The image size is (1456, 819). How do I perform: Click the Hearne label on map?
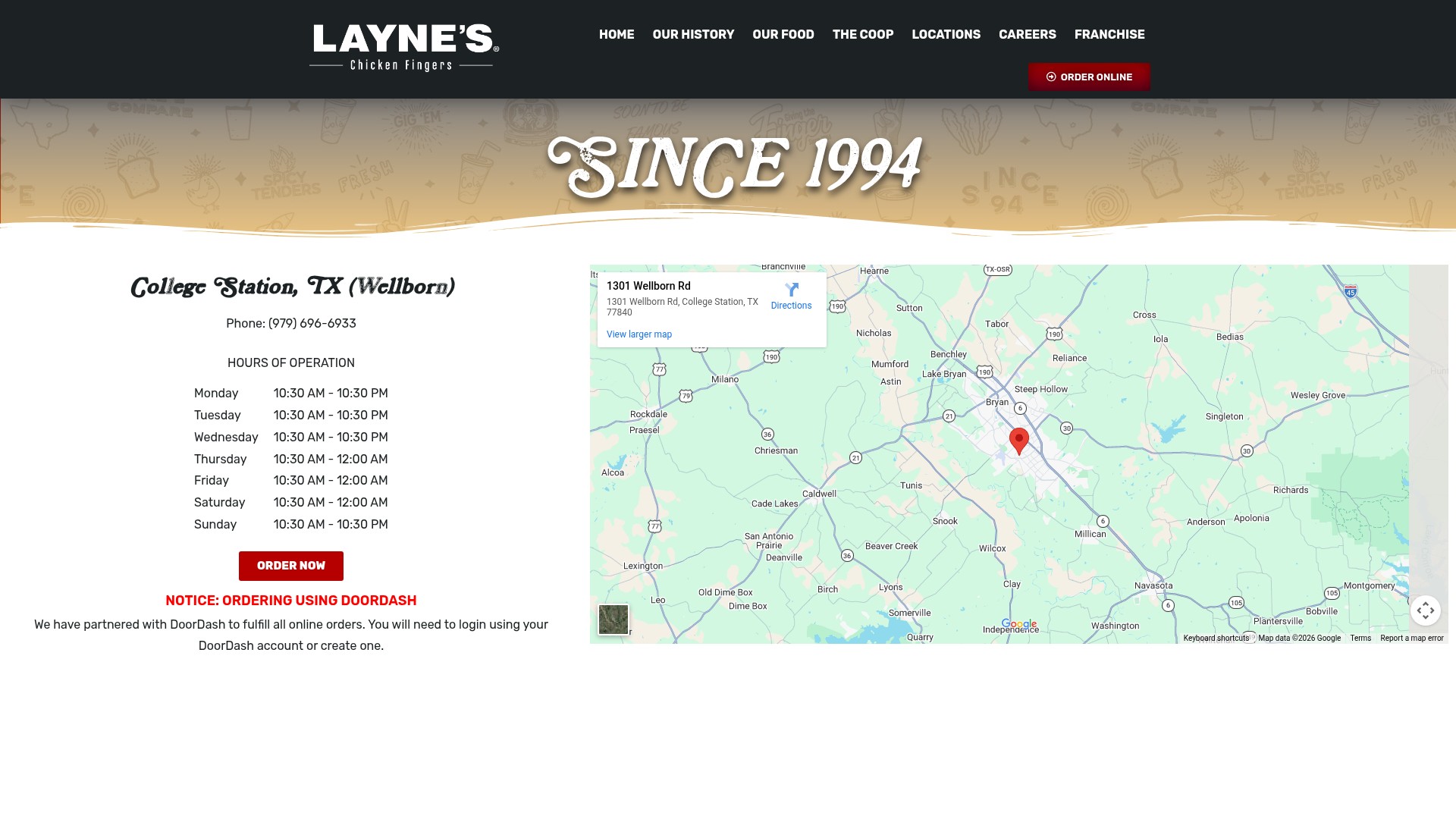(x=874, y=271)
